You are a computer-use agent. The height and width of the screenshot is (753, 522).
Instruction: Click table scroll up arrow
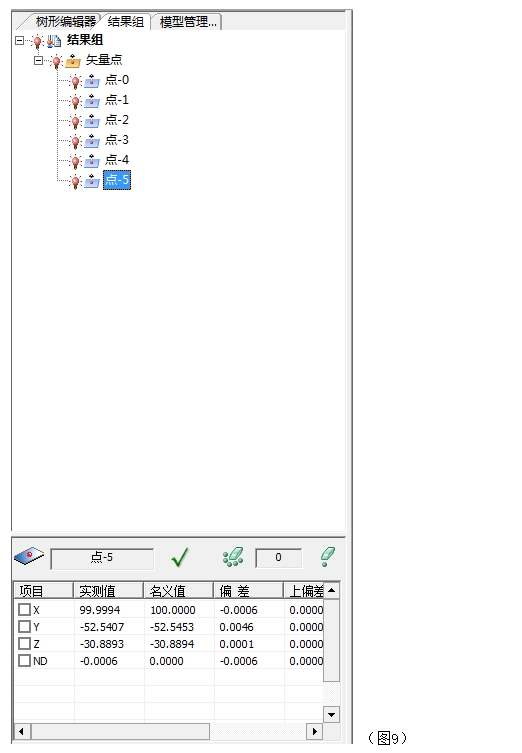tap(331, 591)
